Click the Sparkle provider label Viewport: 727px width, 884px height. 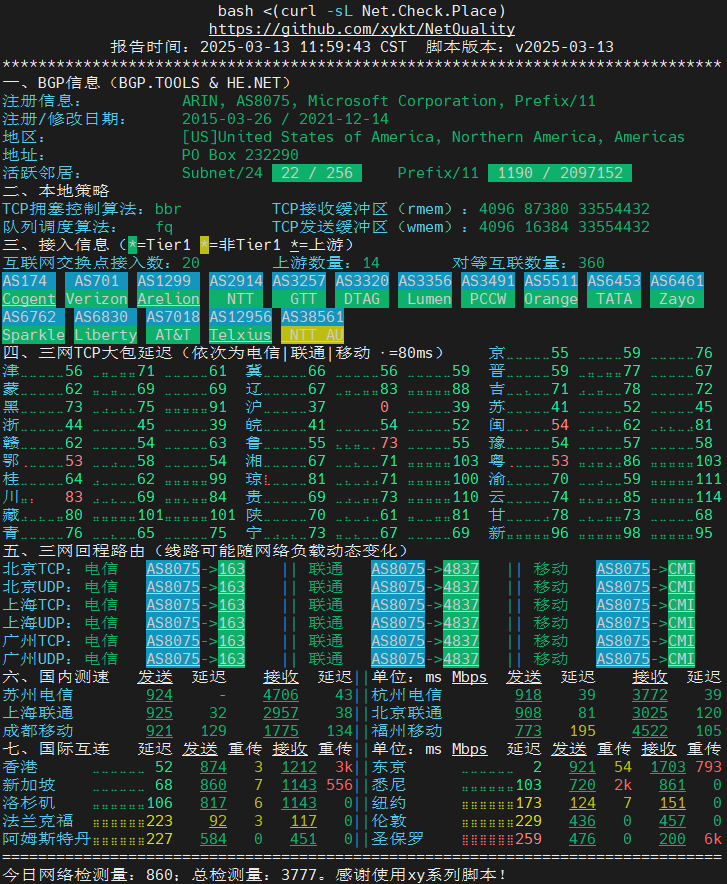[x=33, y=335]
